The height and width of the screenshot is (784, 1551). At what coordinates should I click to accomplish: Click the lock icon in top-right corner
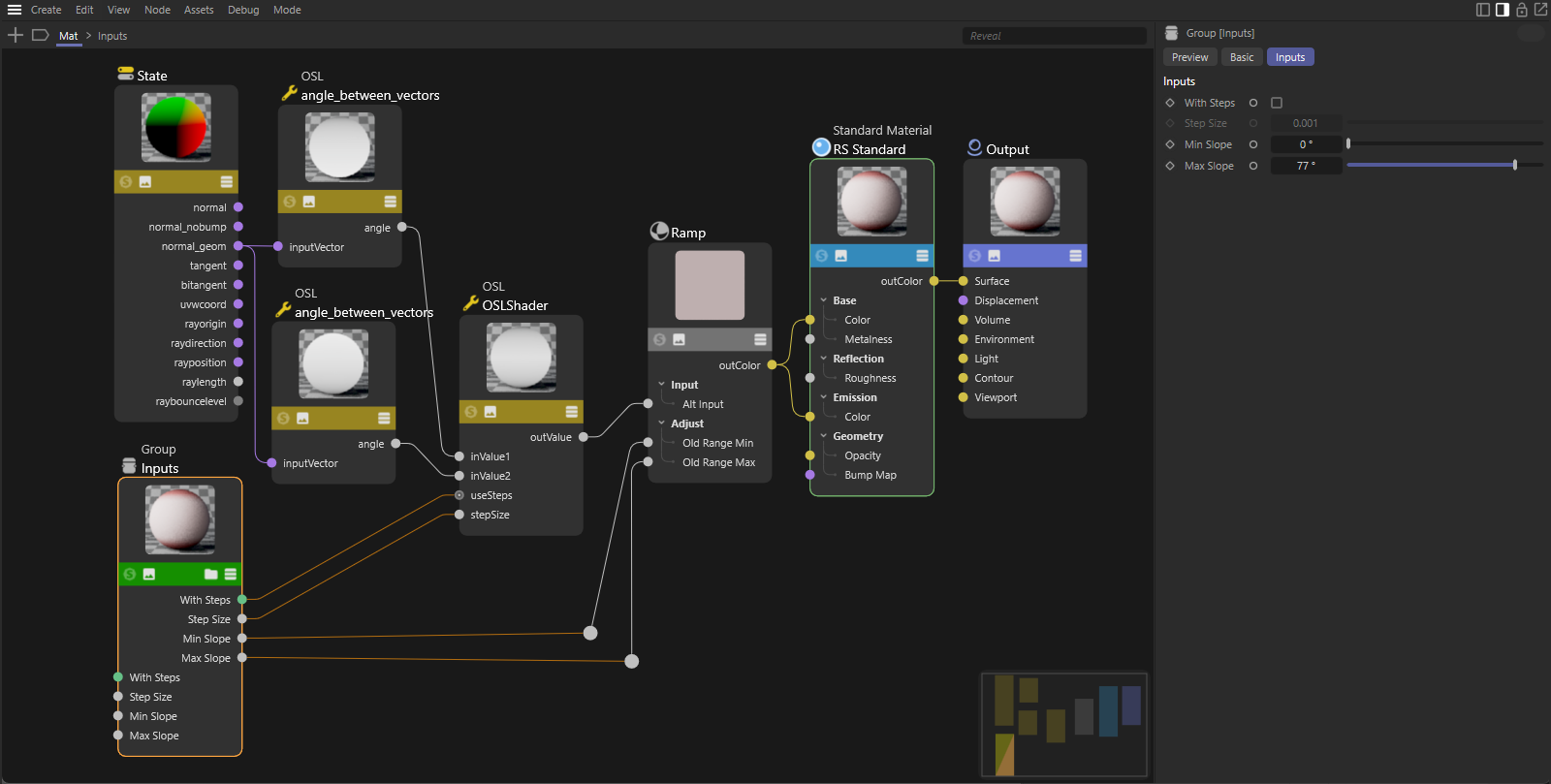pos(1522,10)
